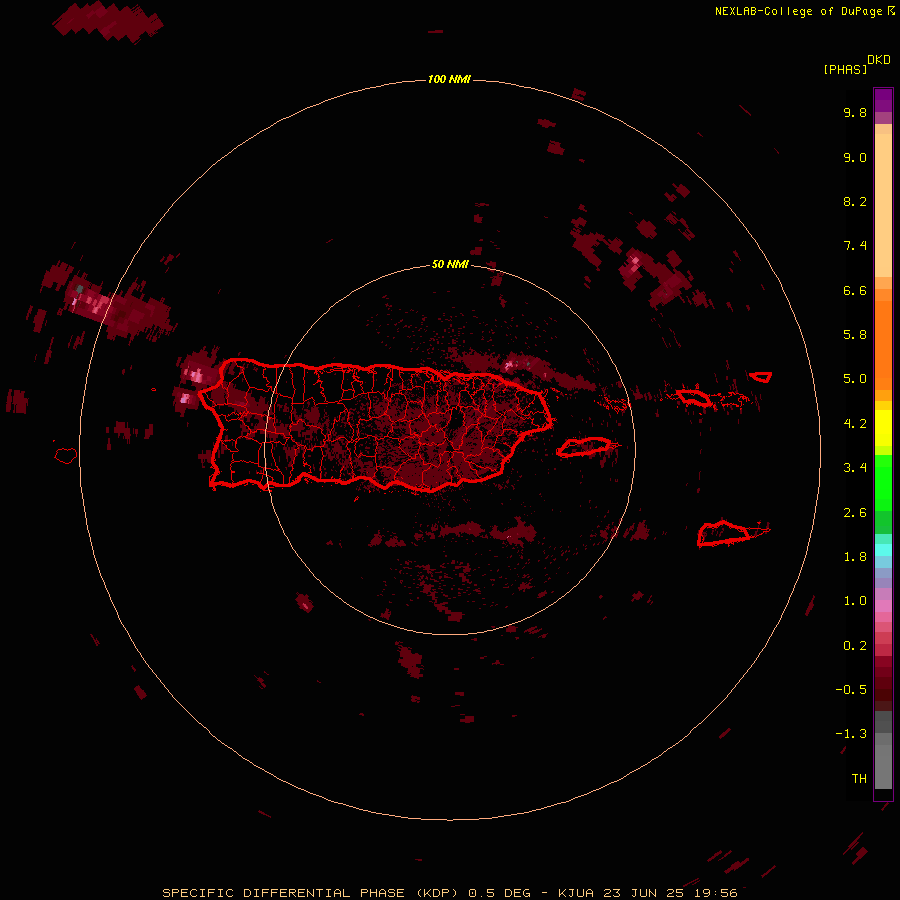Click the 7.4 value on the color scale

click(855, 246)
